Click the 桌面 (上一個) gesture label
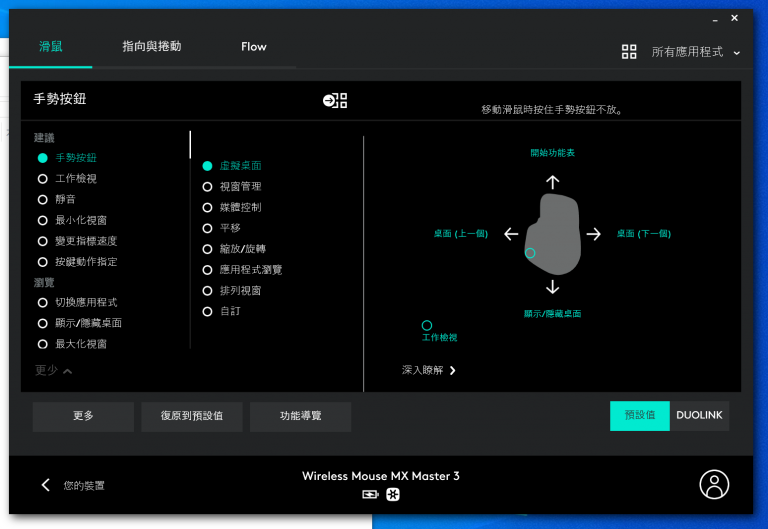This screenshot has width=768, height=529. tap(461, 234)
